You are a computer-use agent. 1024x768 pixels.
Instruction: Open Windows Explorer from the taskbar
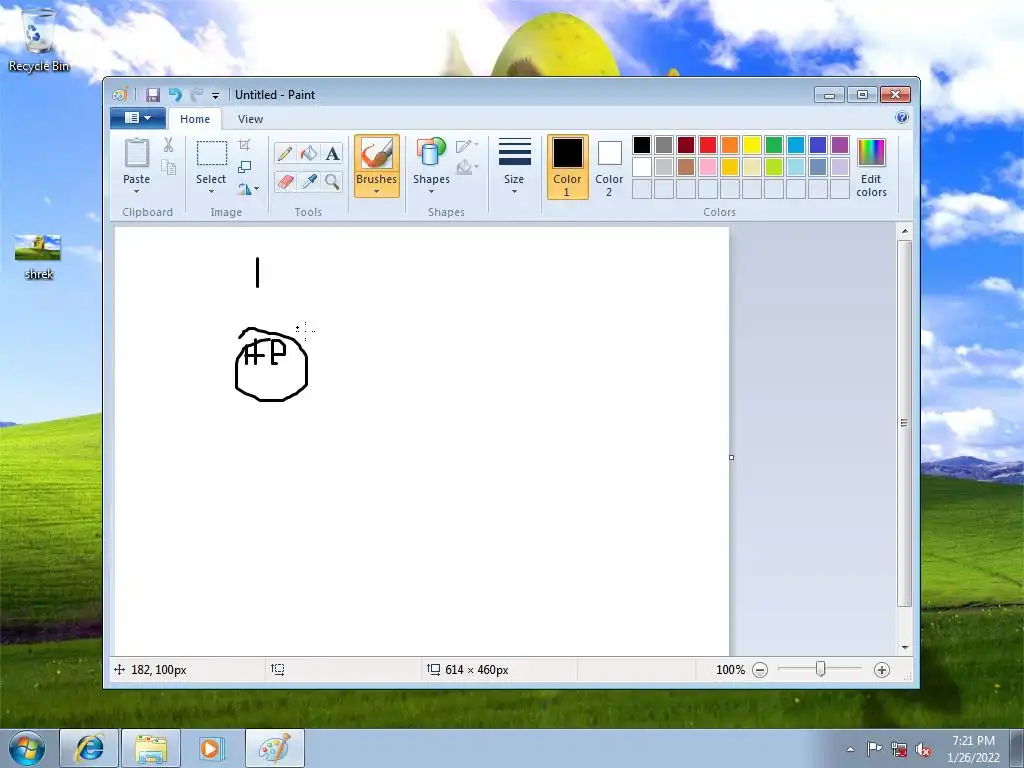pos(151,748)
